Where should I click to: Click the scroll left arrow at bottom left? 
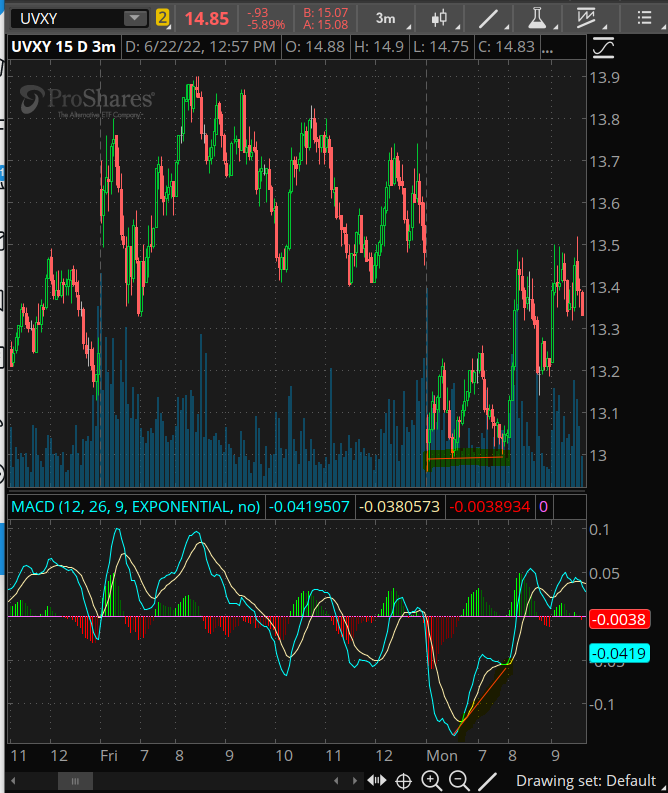click(x=13, y=781)
